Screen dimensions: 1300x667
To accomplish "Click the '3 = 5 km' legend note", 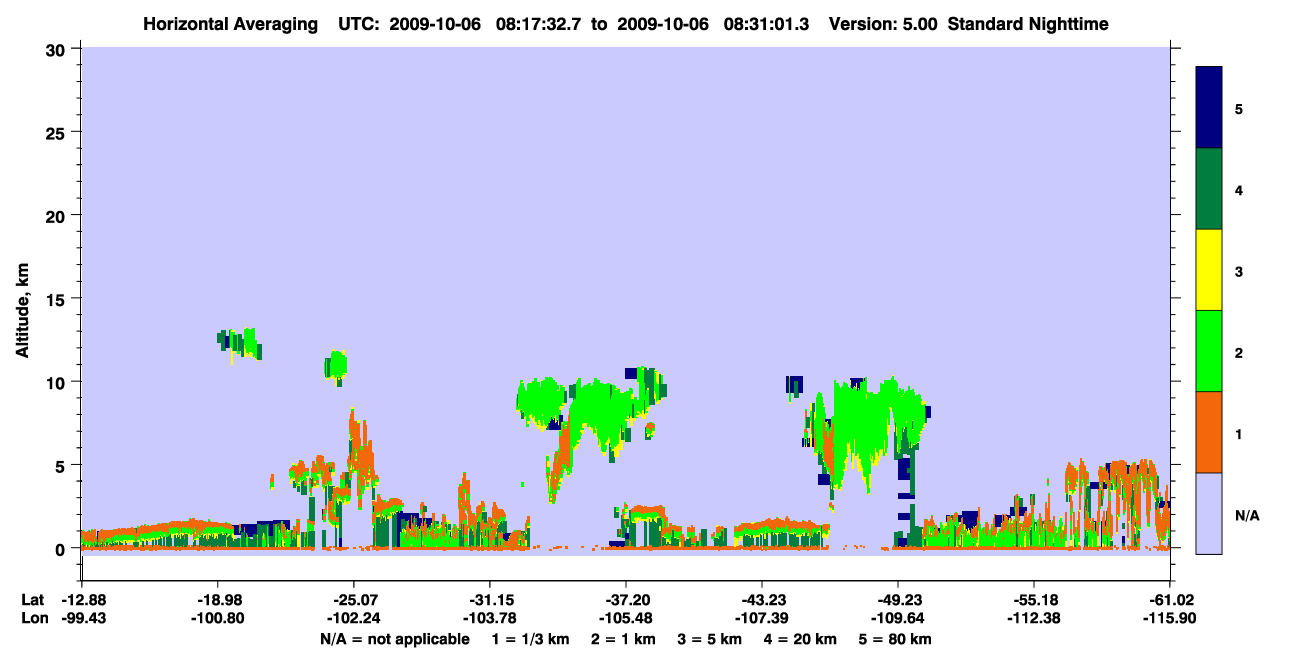I will [708, 639].
